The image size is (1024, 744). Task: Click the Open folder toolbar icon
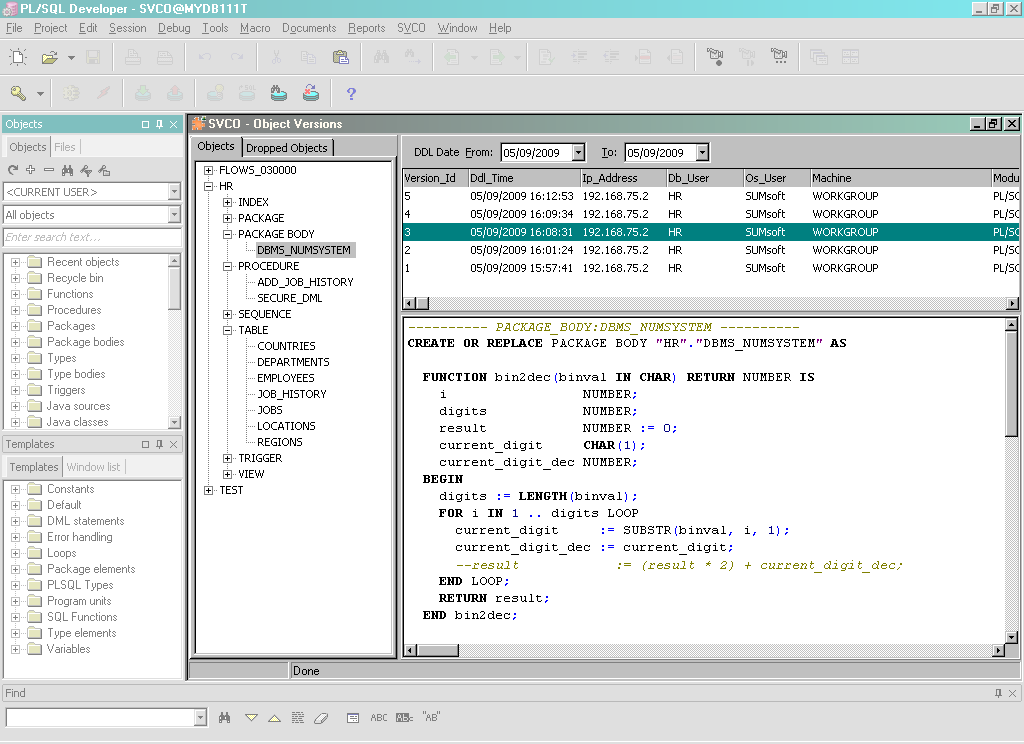tap(49, 57)
